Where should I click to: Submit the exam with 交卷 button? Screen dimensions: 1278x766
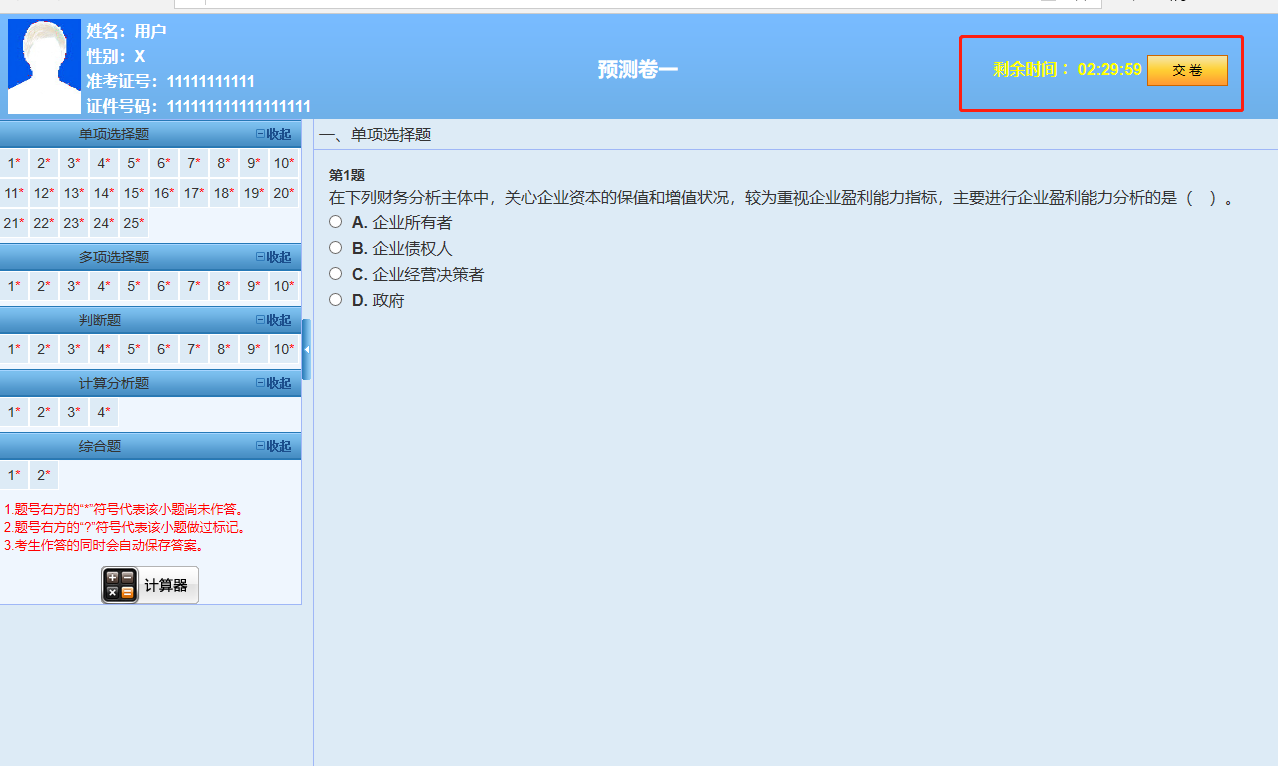(1187, 70)
